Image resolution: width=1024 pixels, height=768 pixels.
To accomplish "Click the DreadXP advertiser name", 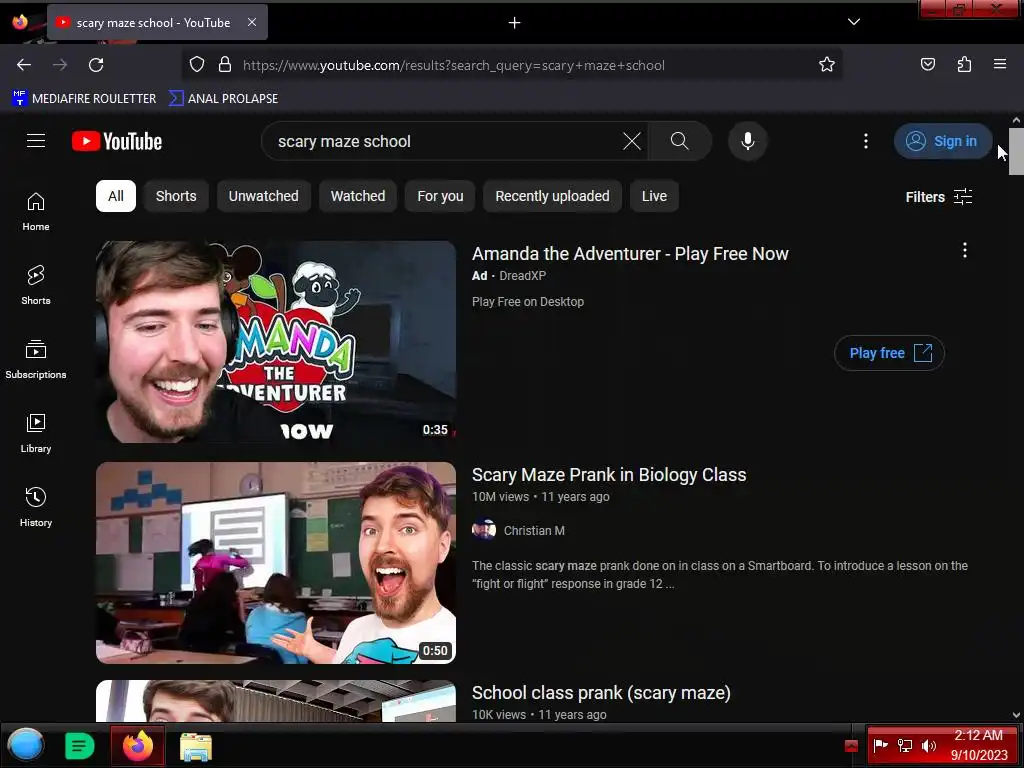I will coord(522,276).
